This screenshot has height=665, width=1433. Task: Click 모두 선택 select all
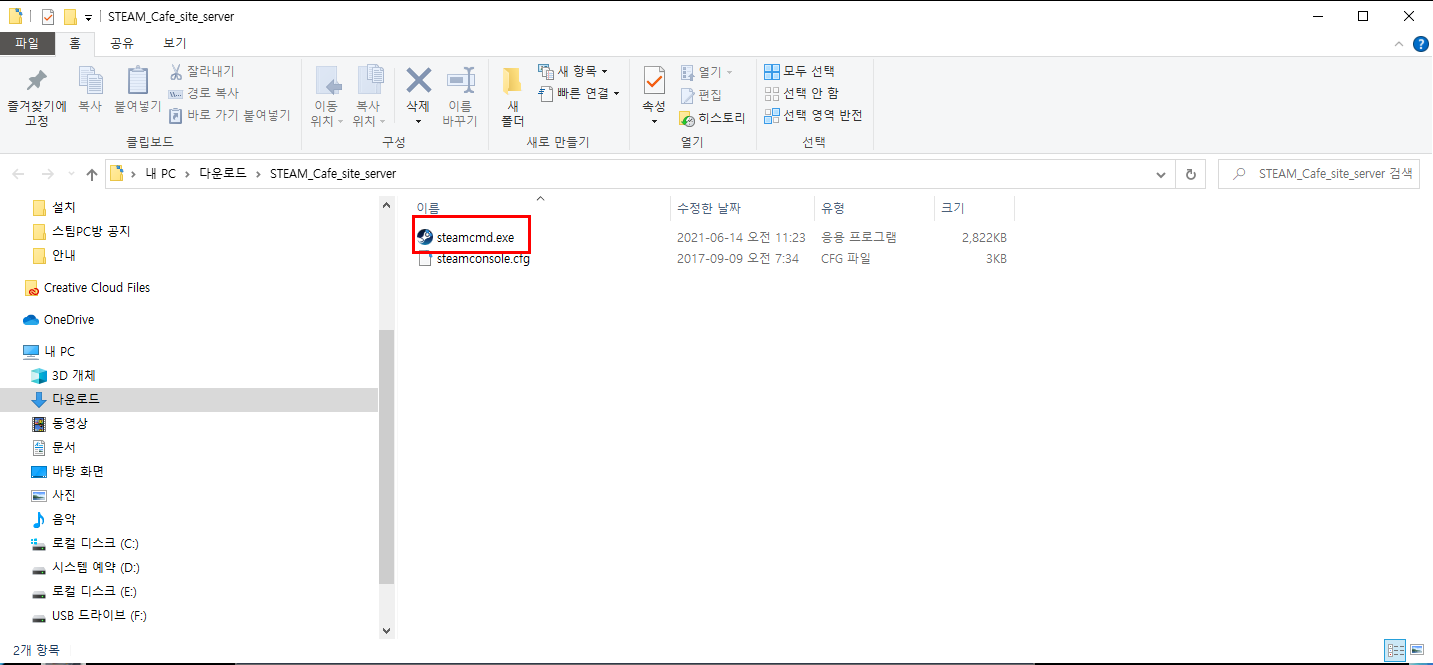click(799, 71)
